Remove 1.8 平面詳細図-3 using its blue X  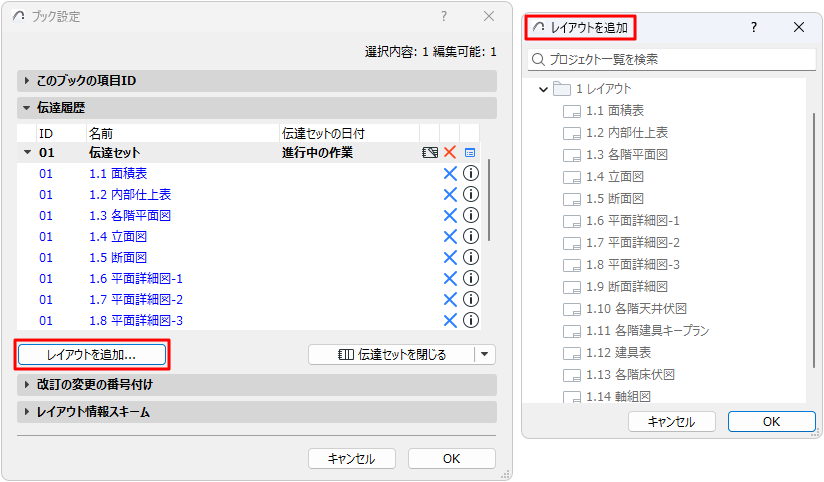coord(450,321)
